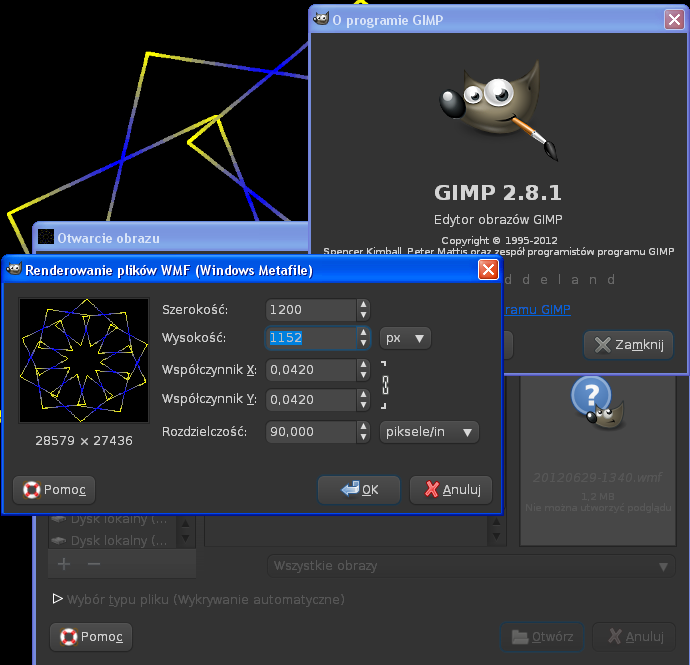Increase Współczynnik Y with up arrow
The width and height of the screenshot is (690, 665).
tap(363, 394)
